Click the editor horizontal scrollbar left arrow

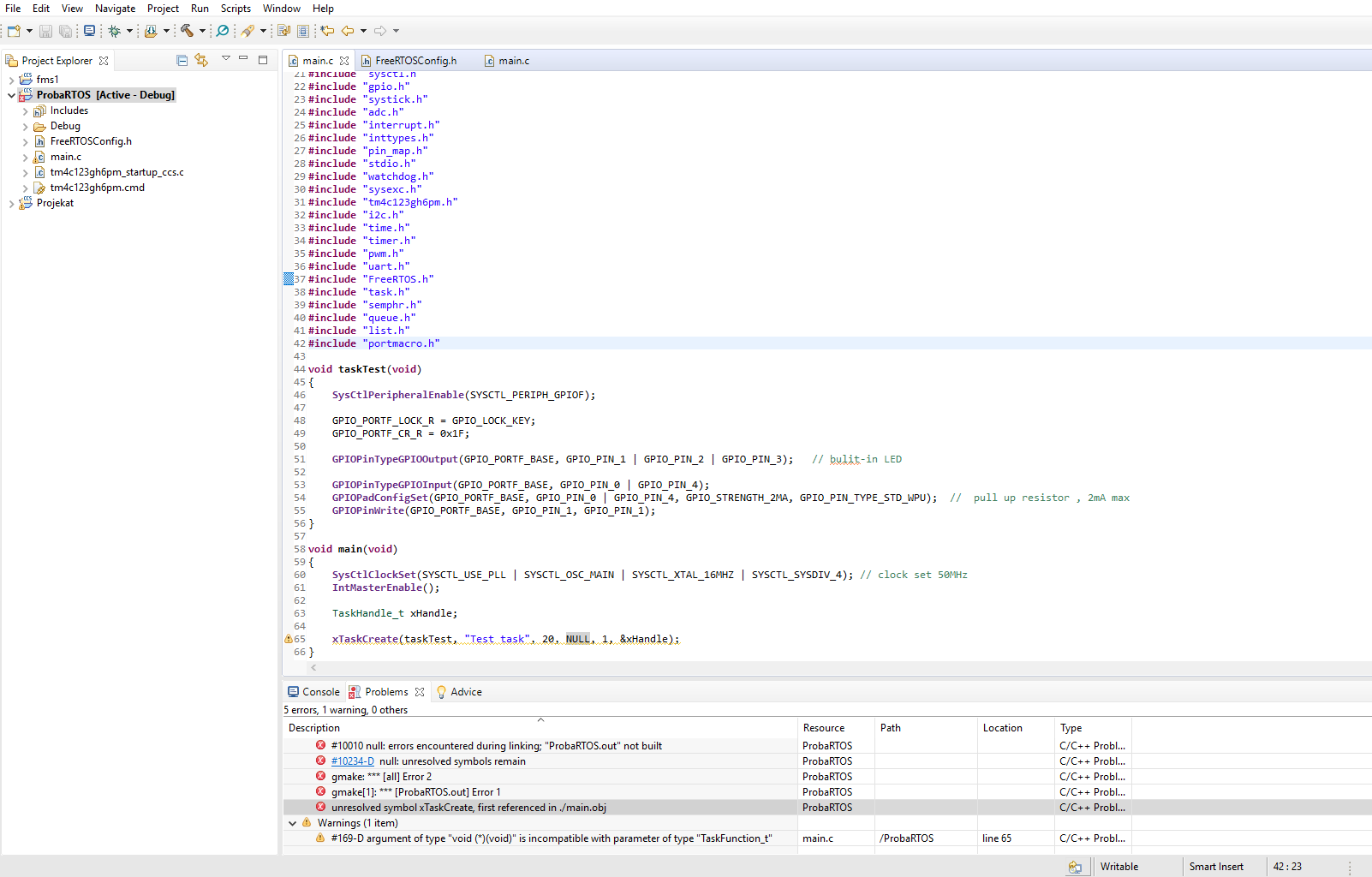click(x=313, y=667)
